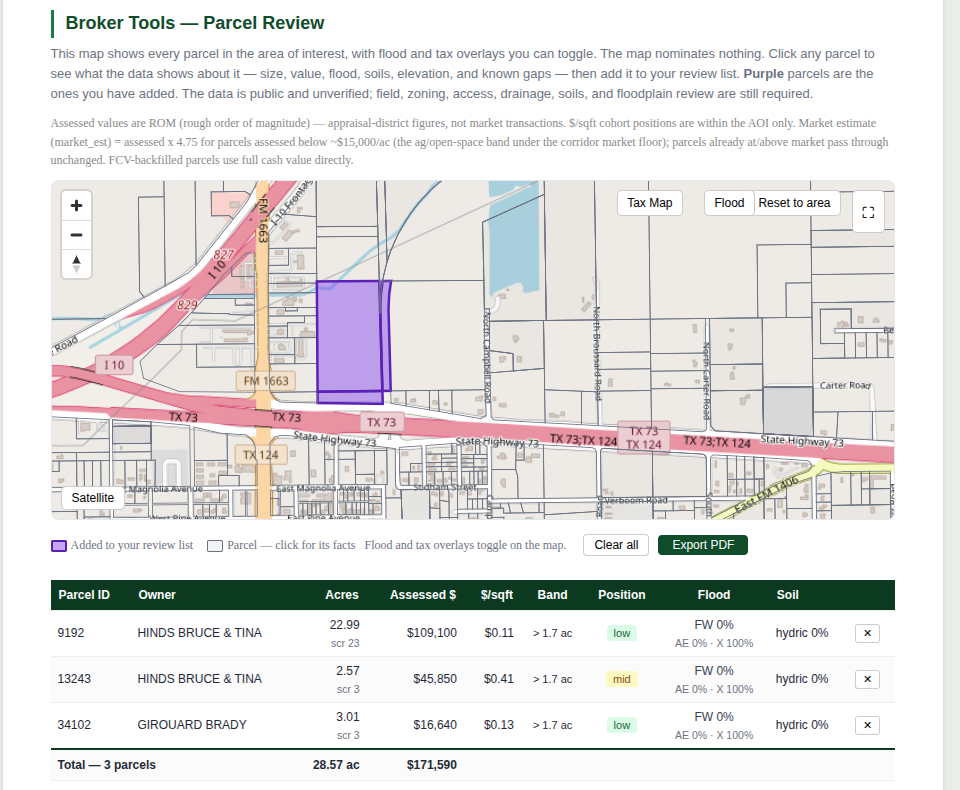Click parcel ID 13243 cell
Viewport: 960px width, 790px height.
74,679
